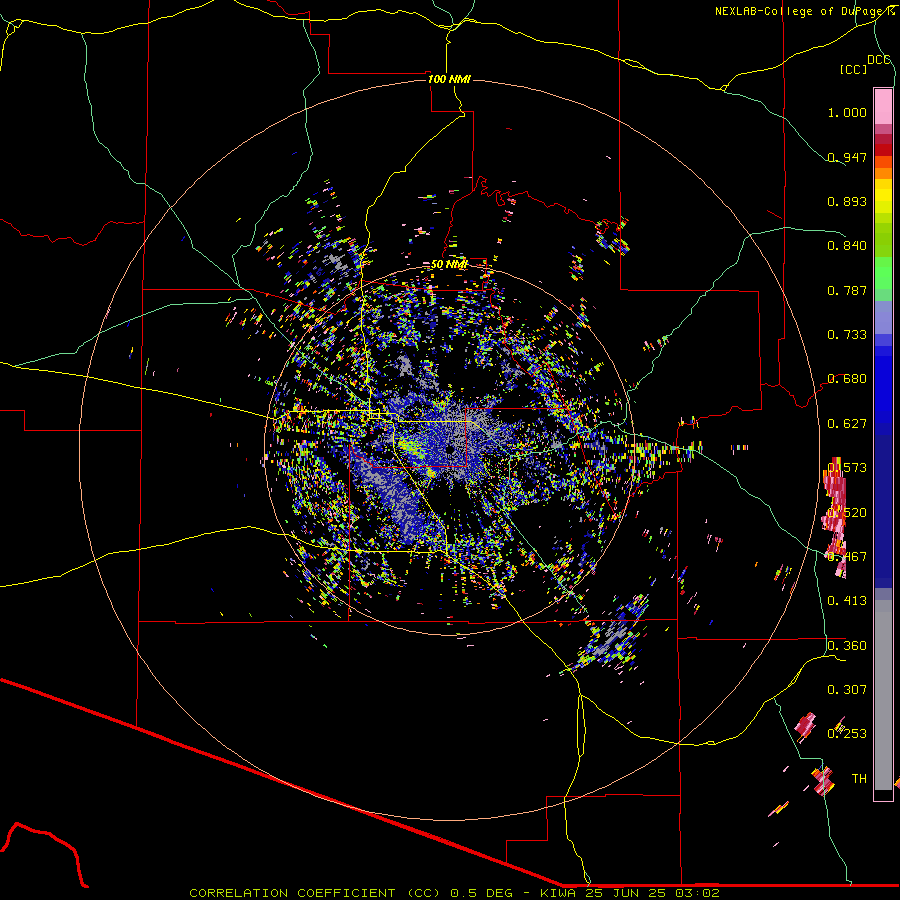Click the radar site marker at the map center

click(451, 449)
